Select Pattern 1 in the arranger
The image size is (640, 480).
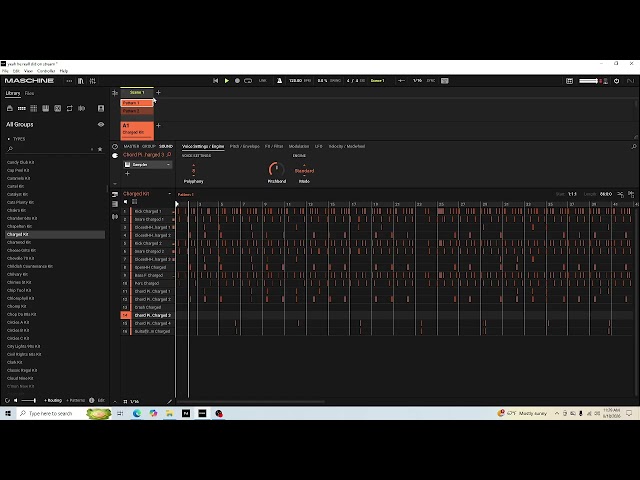point(137,103)
